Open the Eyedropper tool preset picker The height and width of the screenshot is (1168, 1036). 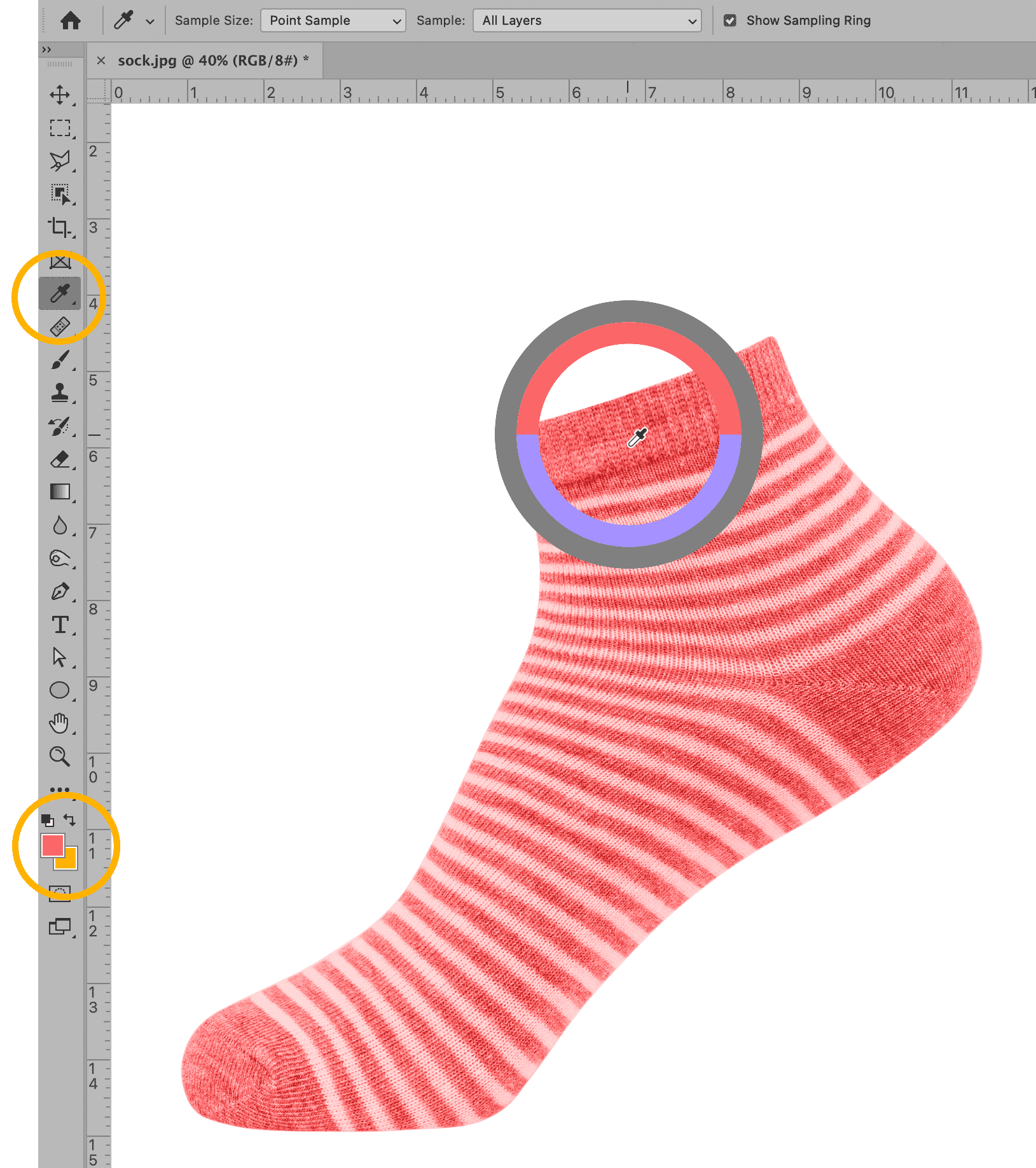pyautogui.click(x=150, y=21)
